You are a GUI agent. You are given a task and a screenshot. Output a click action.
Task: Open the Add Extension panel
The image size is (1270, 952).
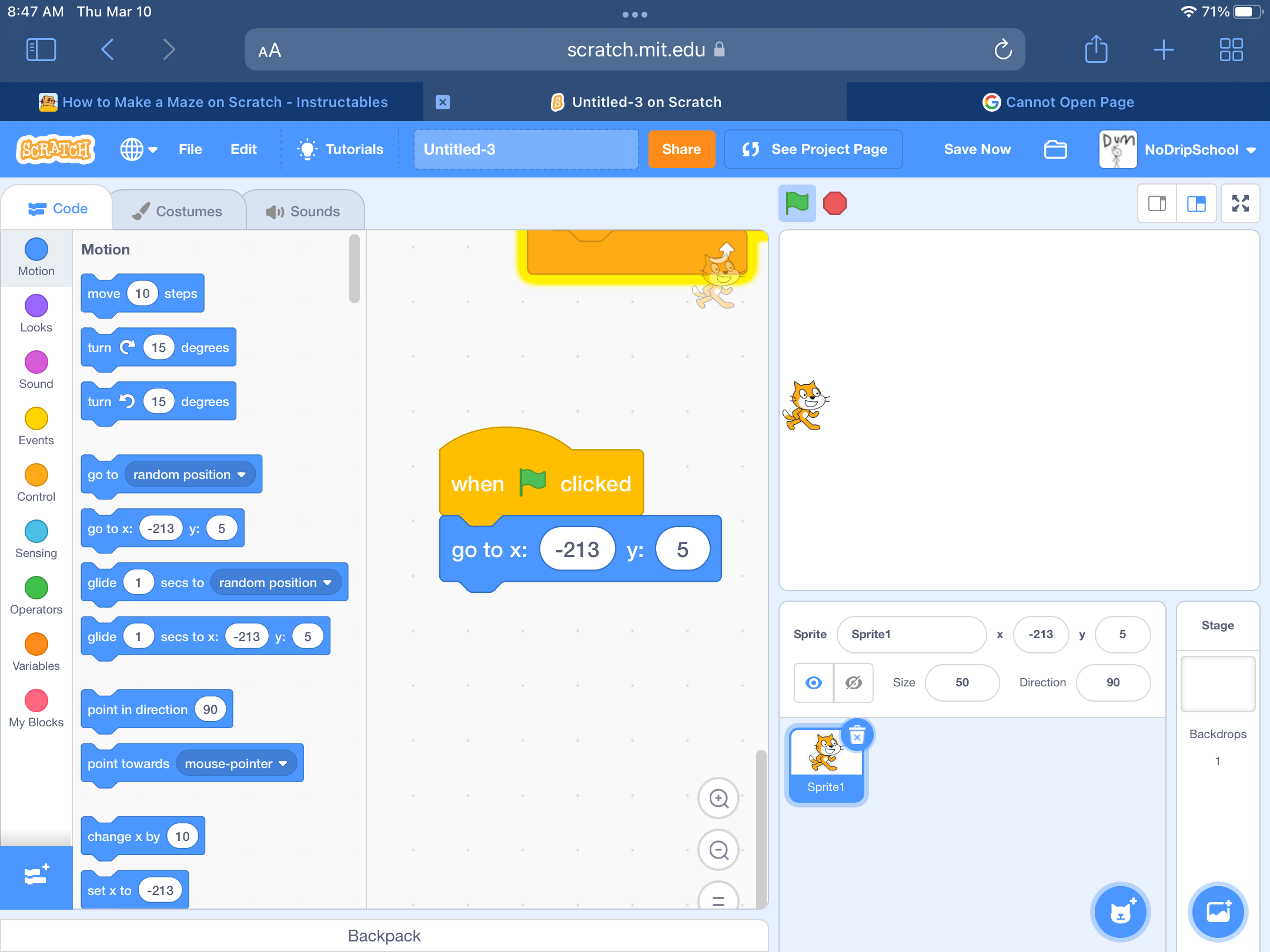coord(36,876)
